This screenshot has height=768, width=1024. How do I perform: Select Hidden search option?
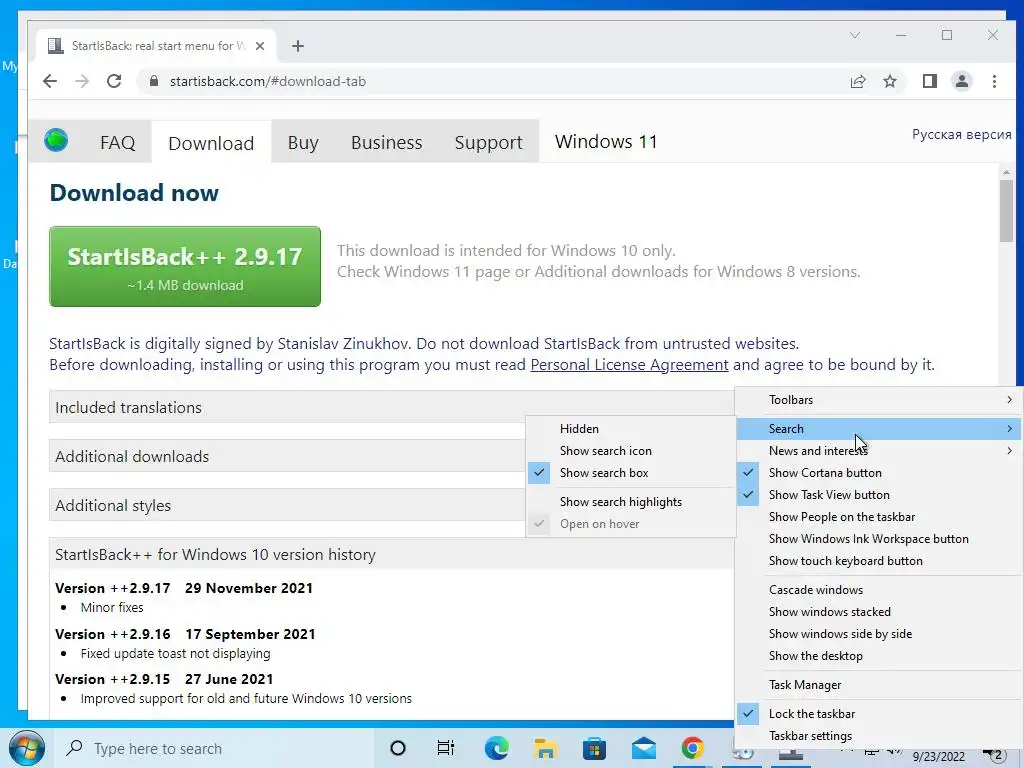[x=631, y=428]
